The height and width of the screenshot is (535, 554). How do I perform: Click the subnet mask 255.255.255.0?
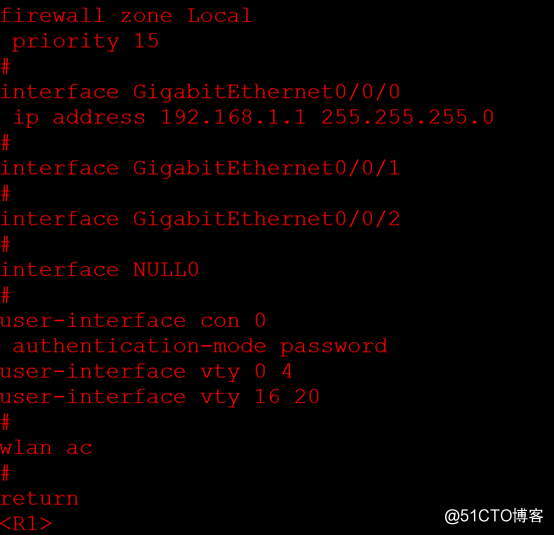[408, 117]
